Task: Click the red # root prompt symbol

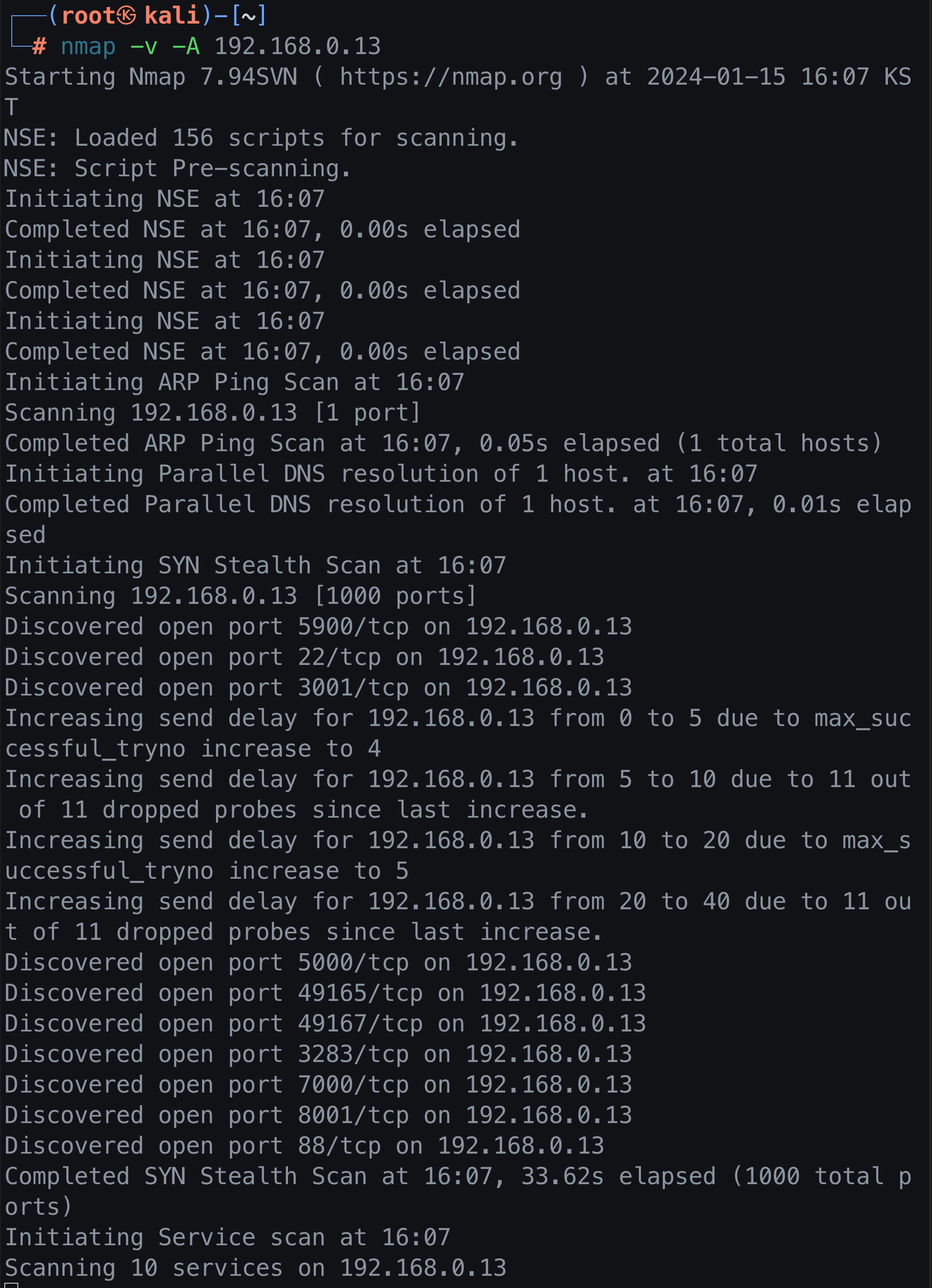Action: (x=39, y=47)
